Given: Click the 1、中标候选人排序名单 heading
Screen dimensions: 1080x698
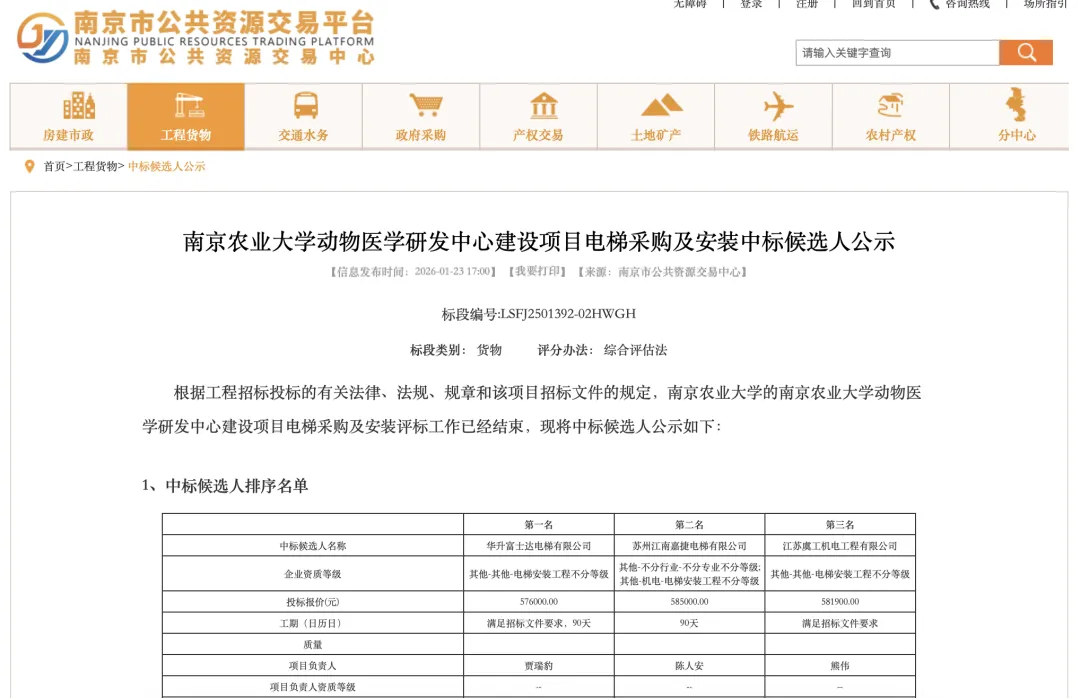Looking at the screenshot, I should pos(225,486).
